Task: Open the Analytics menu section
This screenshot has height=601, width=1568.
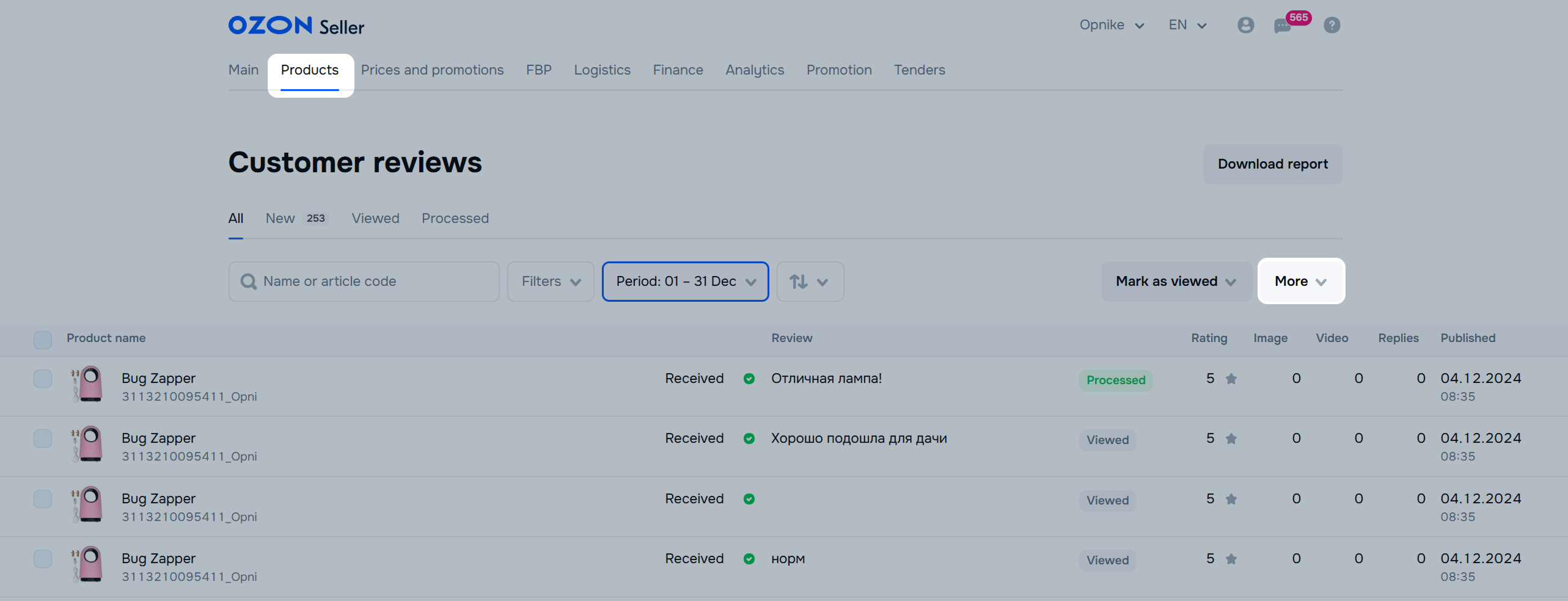Action: tap(754, 70)
